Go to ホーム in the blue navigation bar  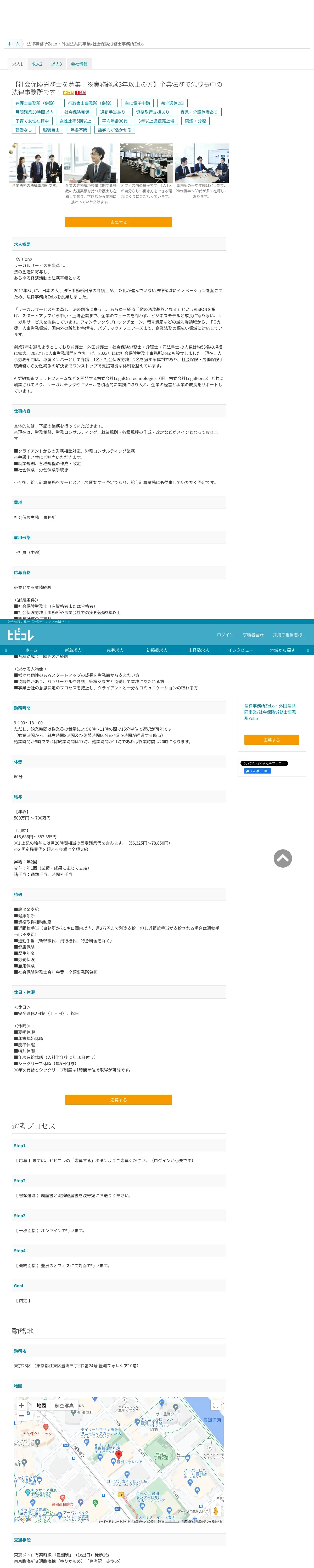(x=31, y=650)
